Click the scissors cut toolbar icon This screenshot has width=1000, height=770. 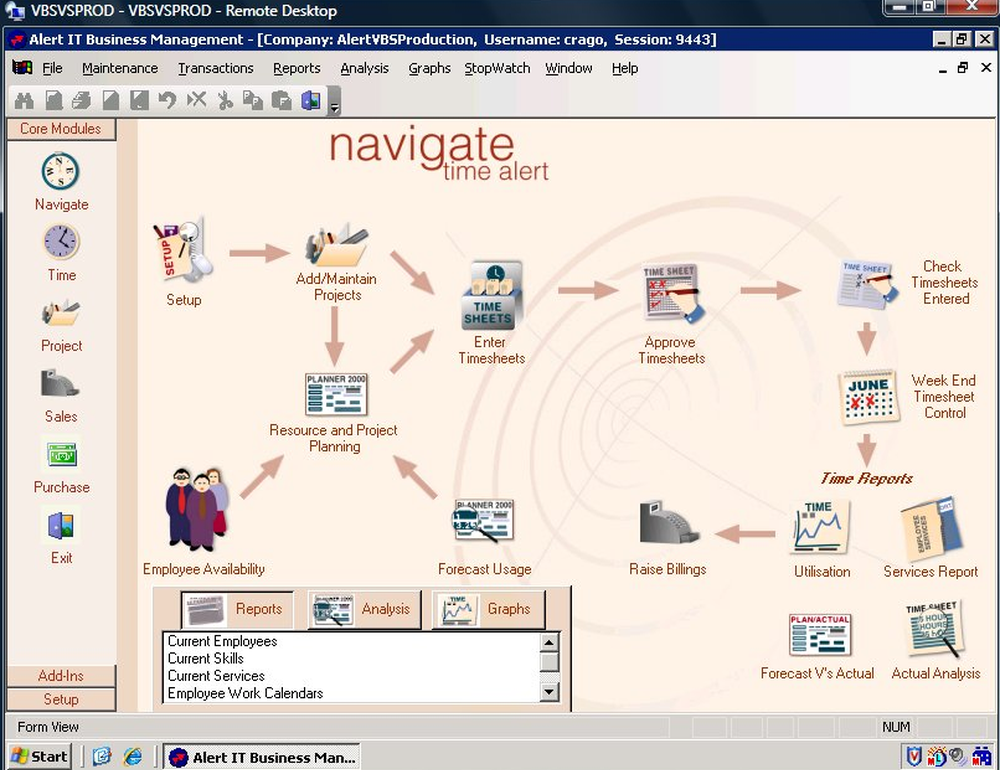224,100
